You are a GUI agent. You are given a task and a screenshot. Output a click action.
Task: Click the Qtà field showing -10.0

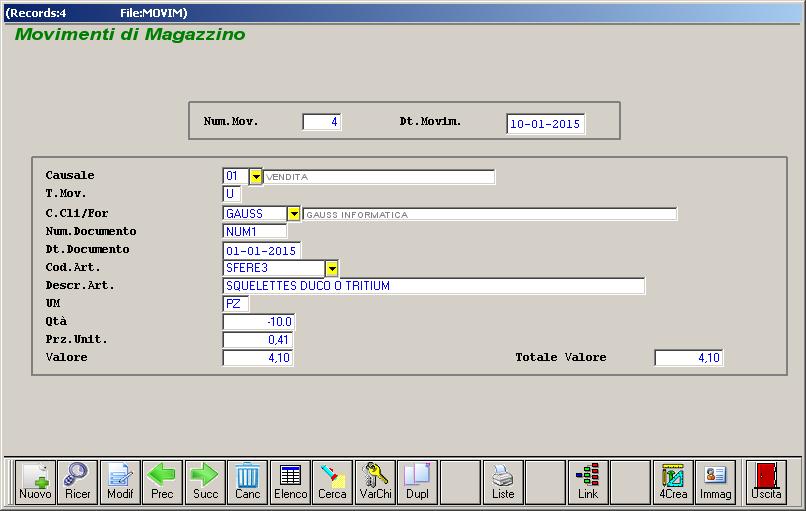(x=259, y=322)
